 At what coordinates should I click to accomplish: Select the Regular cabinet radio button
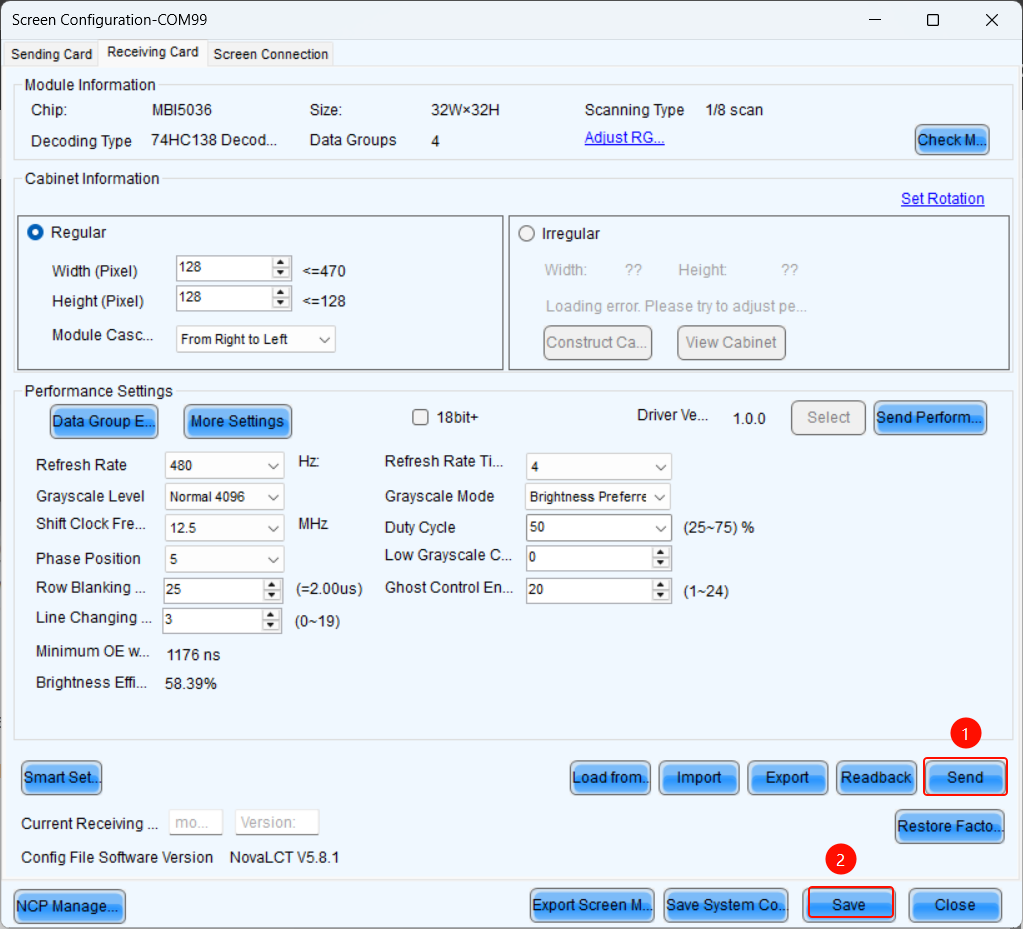(x=36, y=232)
